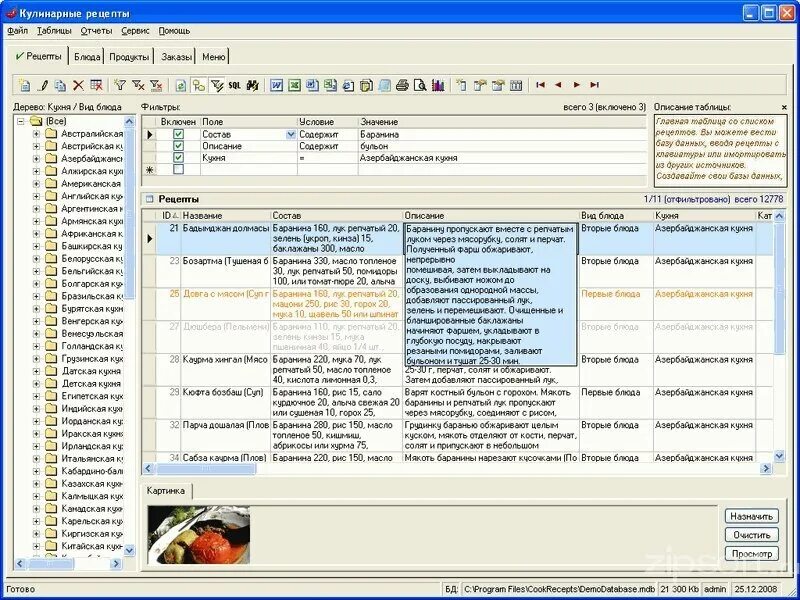Open print preview magnifier page icon

[x=420, y=85]
